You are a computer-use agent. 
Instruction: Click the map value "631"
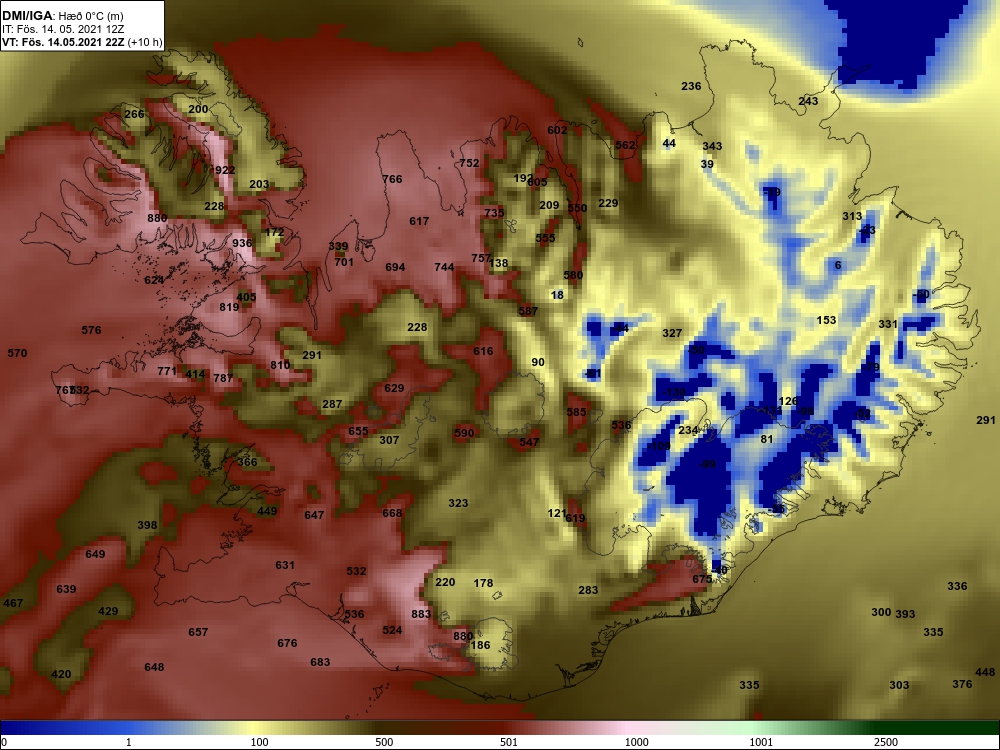tap(285, 565)
